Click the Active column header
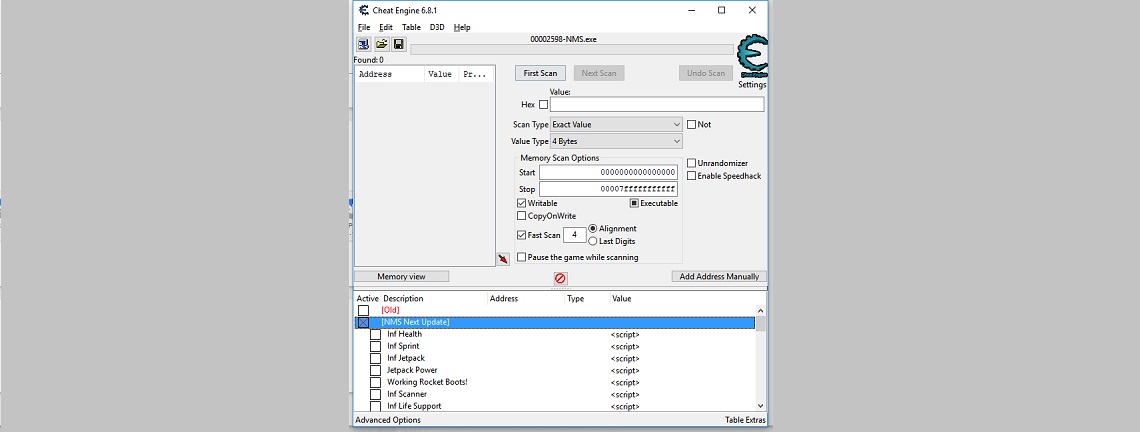 pyautogui.click(x=367, y=298)
